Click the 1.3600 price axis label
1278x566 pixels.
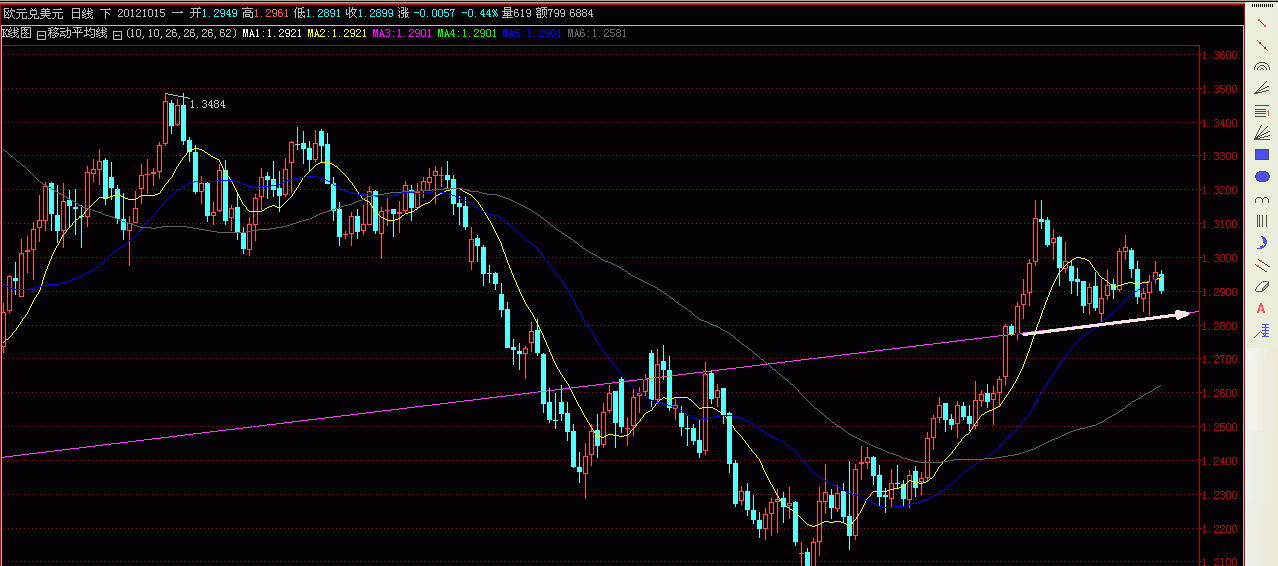[1221, 55]
